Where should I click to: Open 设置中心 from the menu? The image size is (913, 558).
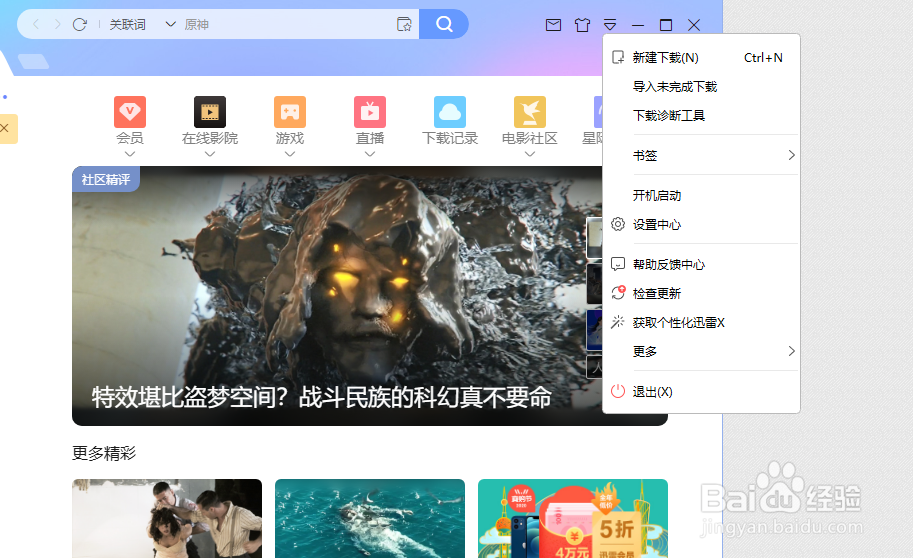701,224
